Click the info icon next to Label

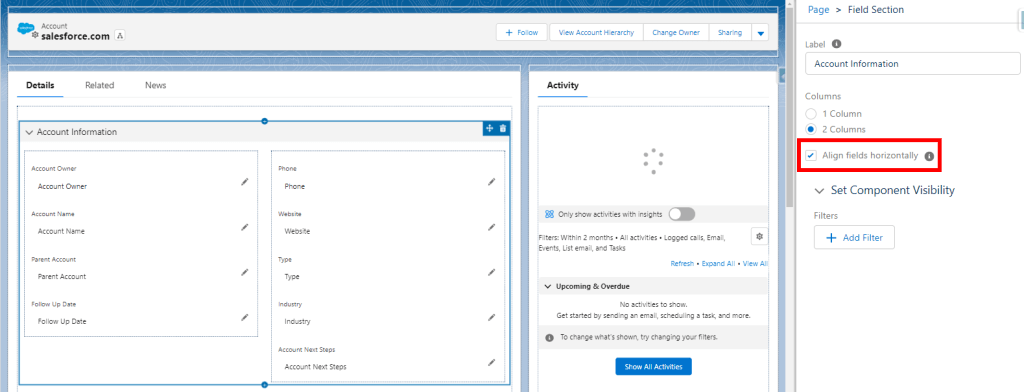tap(837, 44)
